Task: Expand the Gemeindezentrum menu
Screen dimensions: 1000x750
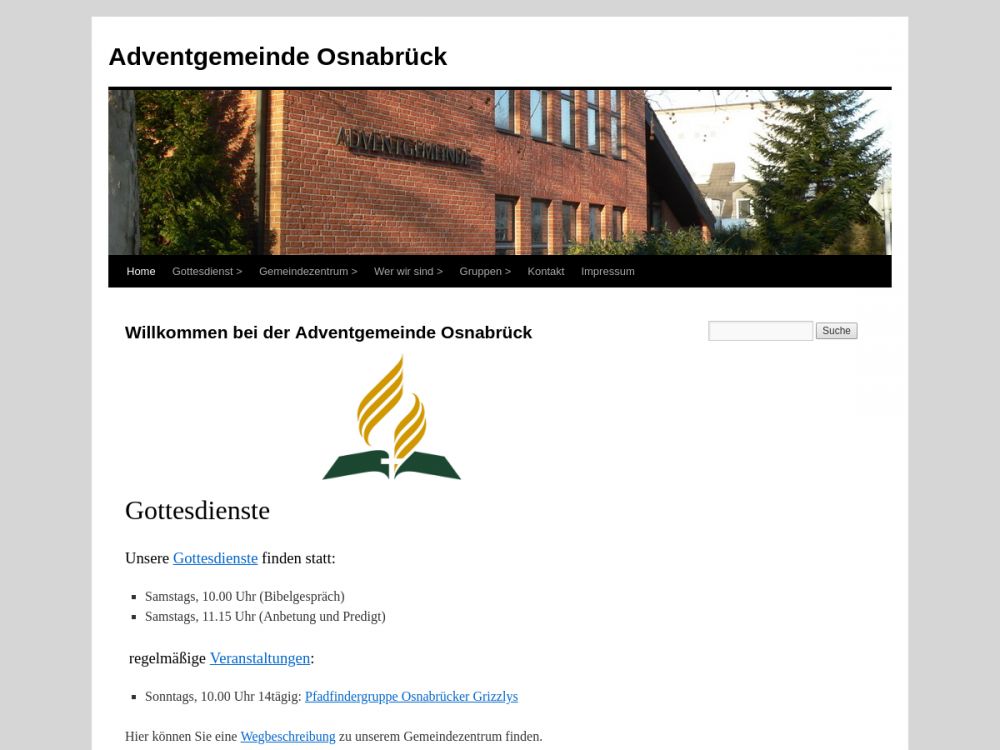Action: click(x=307, y=271)
